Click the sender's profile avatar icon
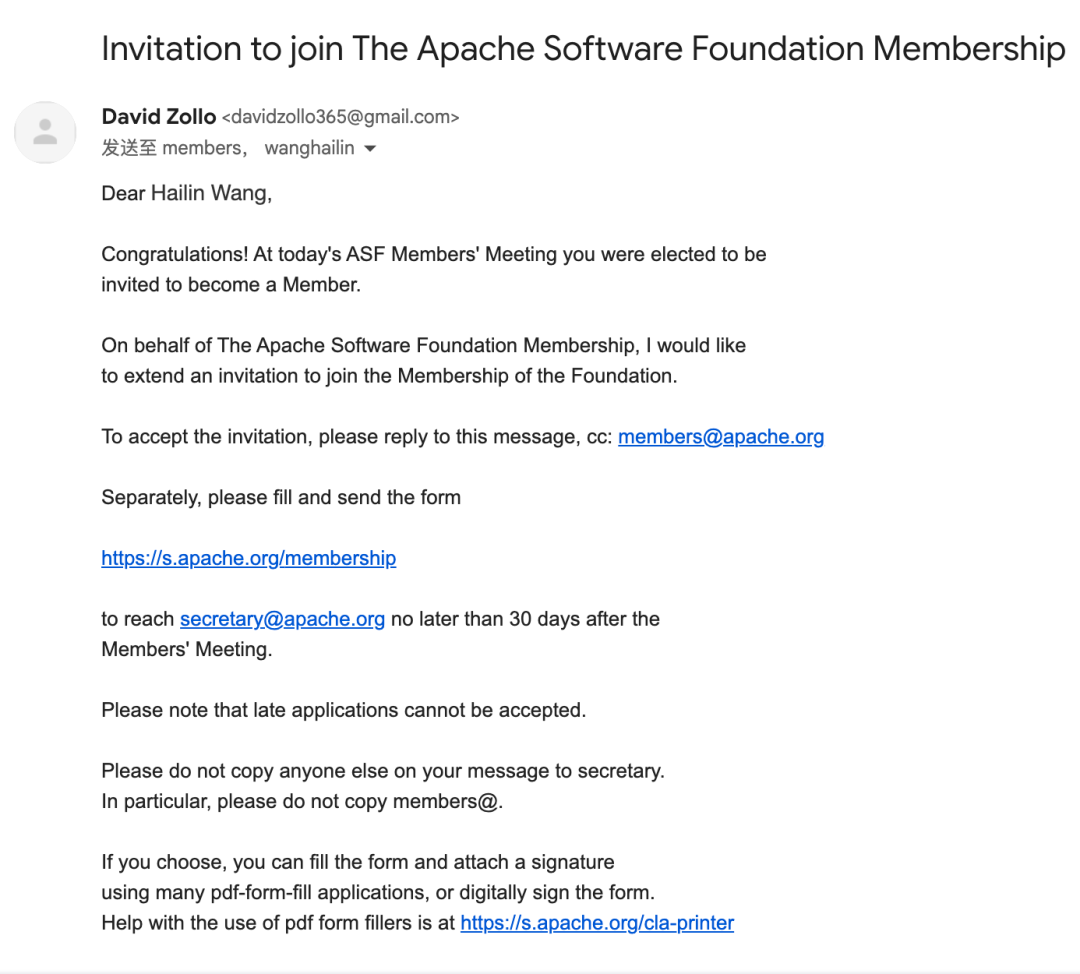The width and height of the screenshot is (1080, 974). click(45, 132)
